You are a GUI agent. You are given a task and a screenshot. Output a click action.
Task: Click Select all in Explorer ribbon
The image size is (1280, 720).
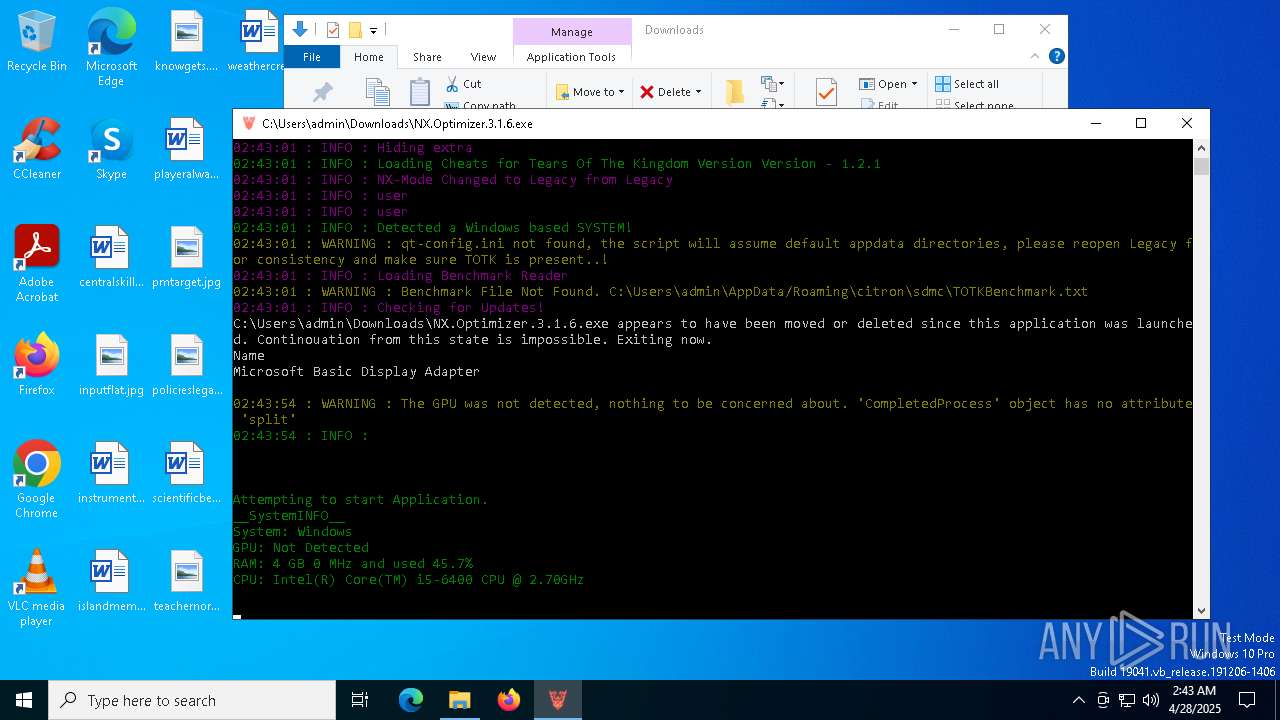click(967, 84)
